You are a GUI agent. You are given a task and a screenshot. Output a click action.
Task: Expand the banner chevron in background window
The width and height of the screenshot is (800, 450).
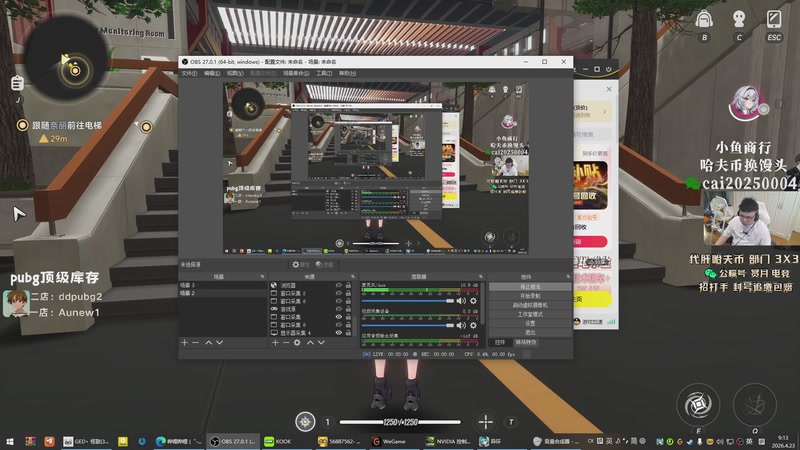605,111
